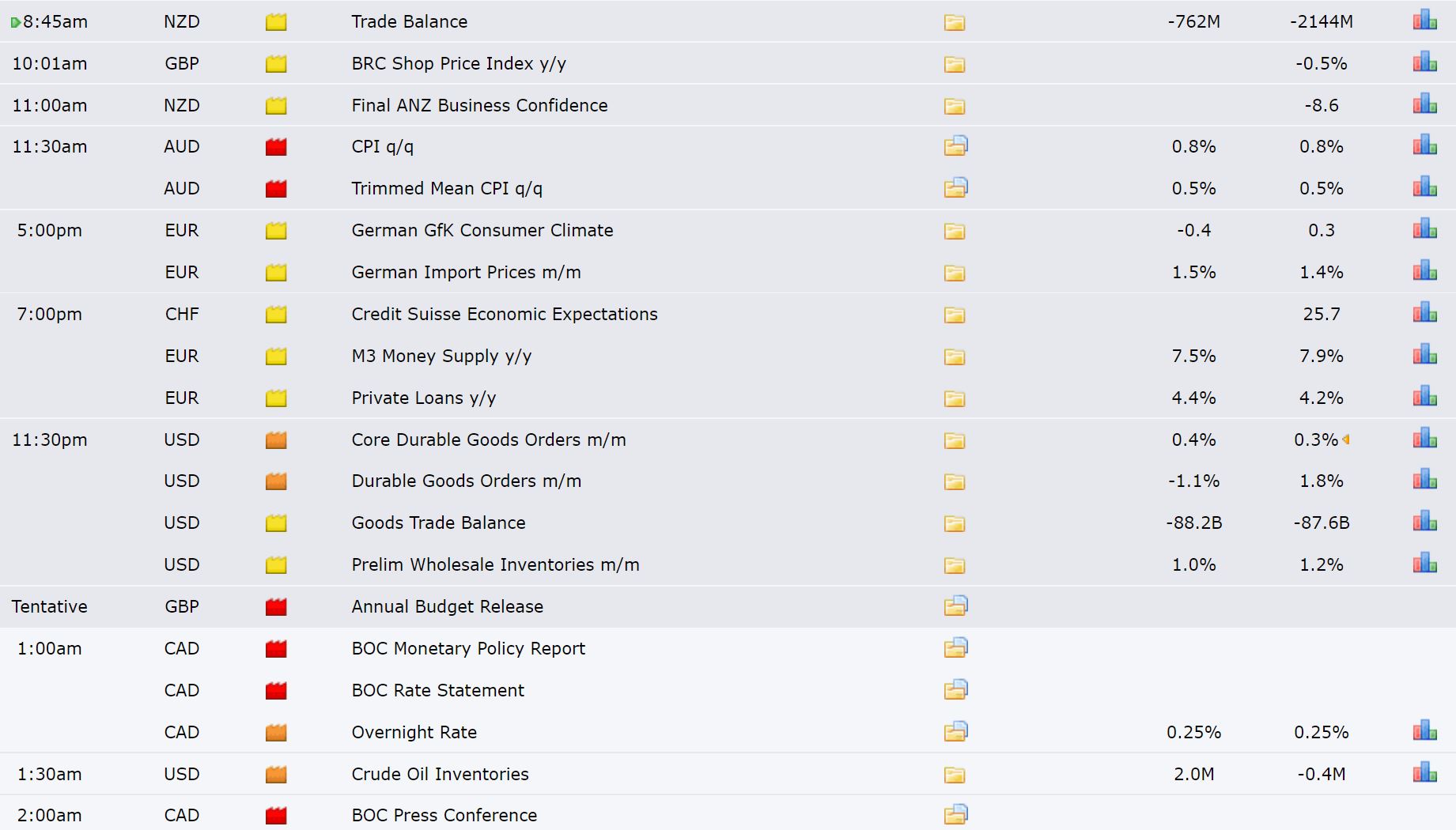Open detail folder for Trimmed Mean CPI q/q
Screen dimensions: 1456x830
(955, 187)
